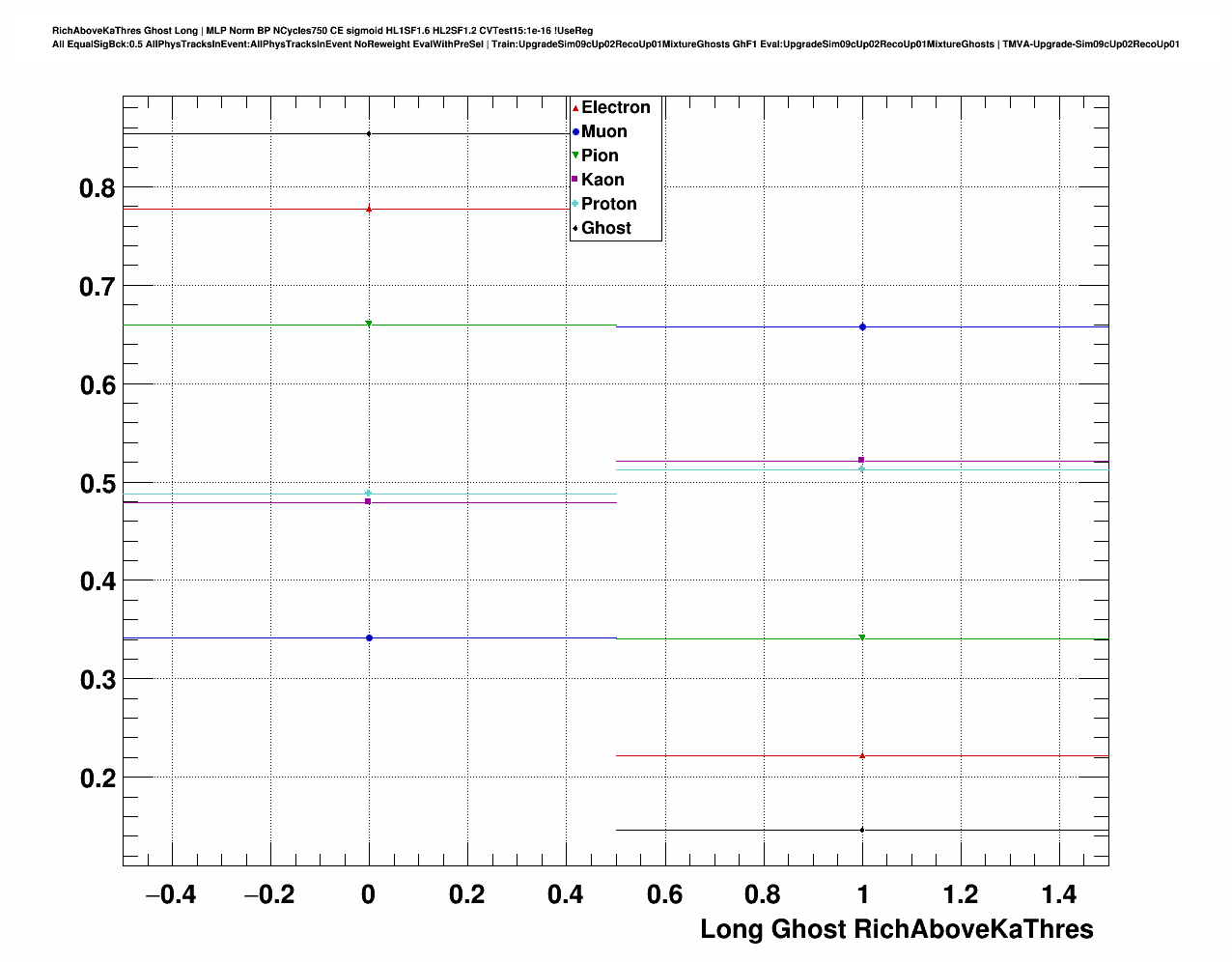Select the Muon data point at x=1
Viewport: 1232px width, 962px height.
[862, 327]
